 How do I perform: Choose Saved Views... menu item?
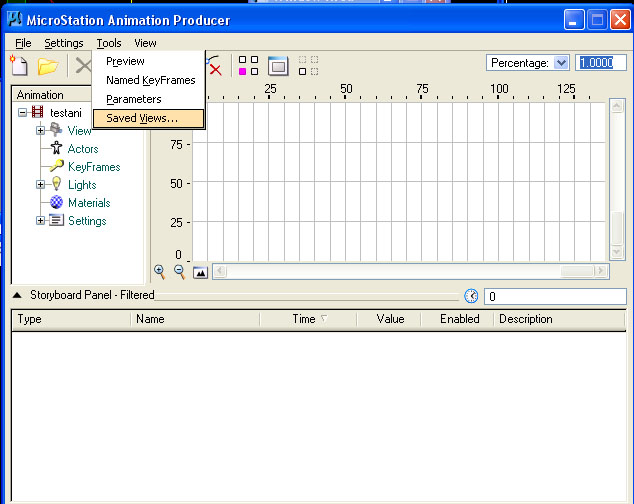tap(149, 118)
